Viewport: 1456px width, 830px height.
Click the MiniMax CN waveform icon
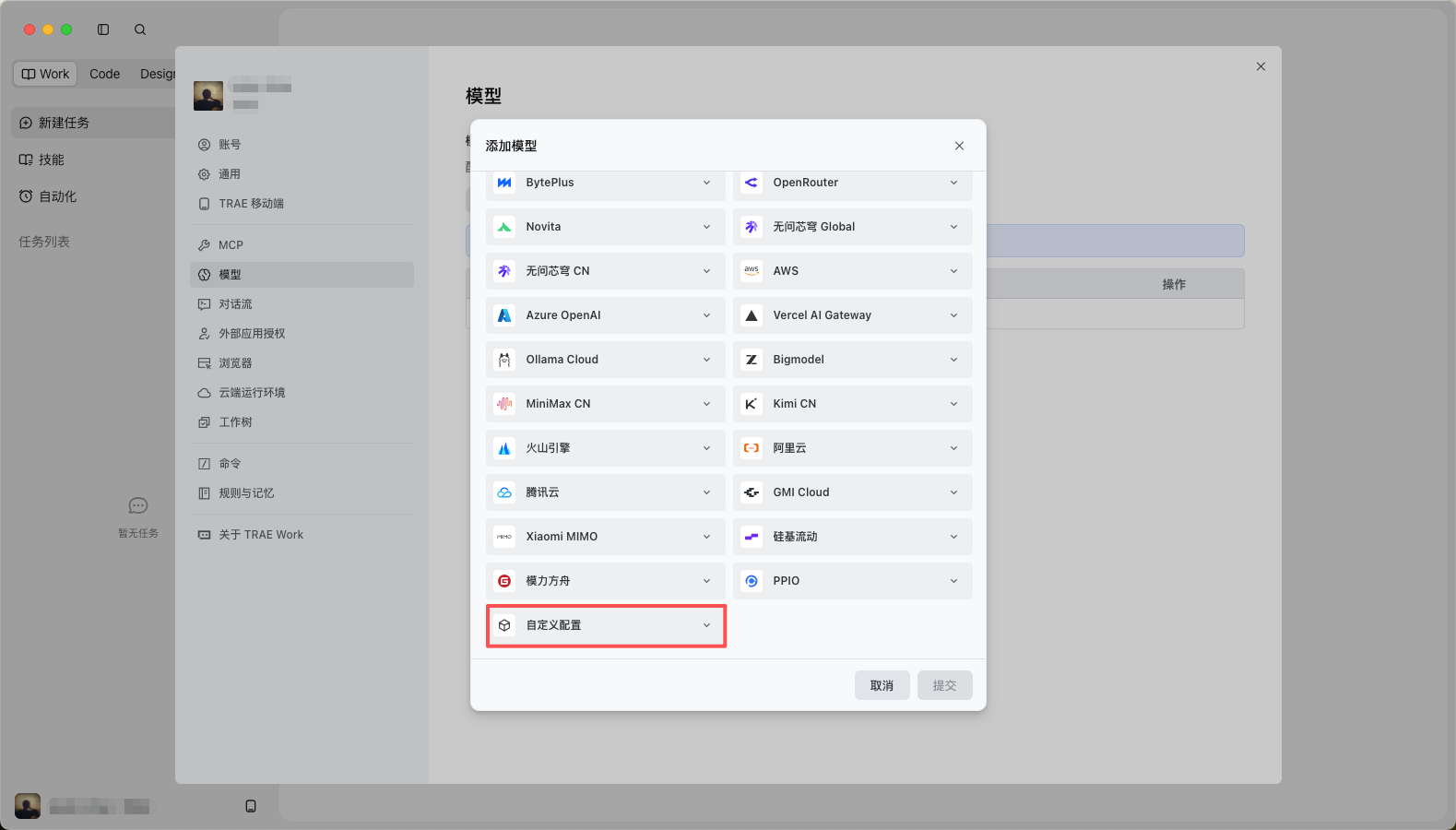click(x=504, y=404)
